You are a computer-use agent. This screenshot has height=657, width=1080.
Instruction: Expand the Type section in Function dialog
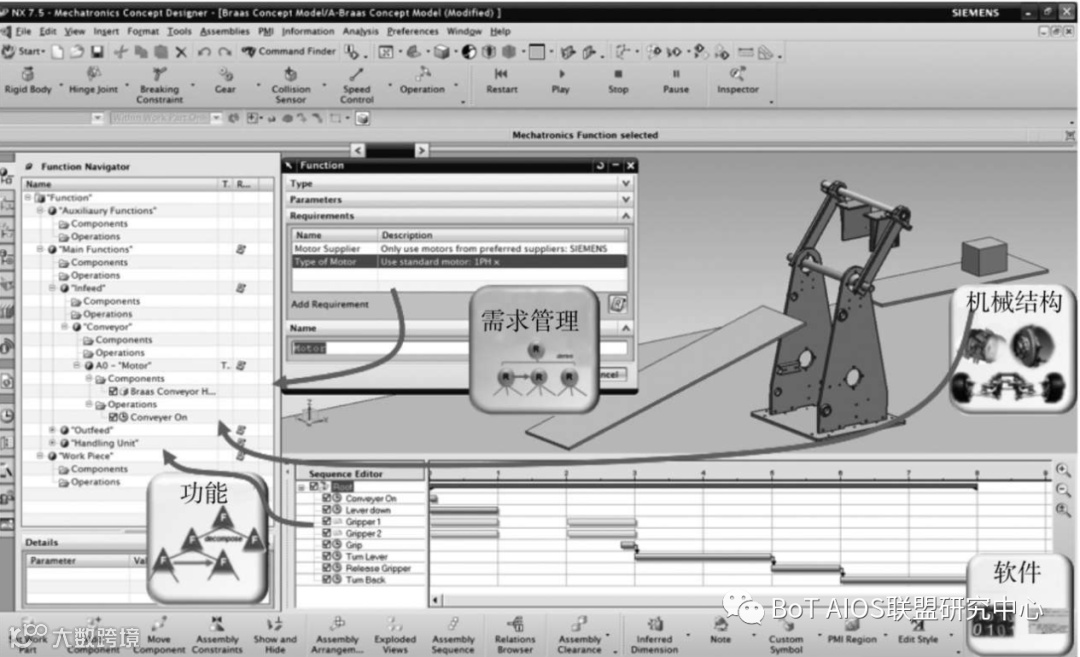pyautogui.click(x=625, y=184)
